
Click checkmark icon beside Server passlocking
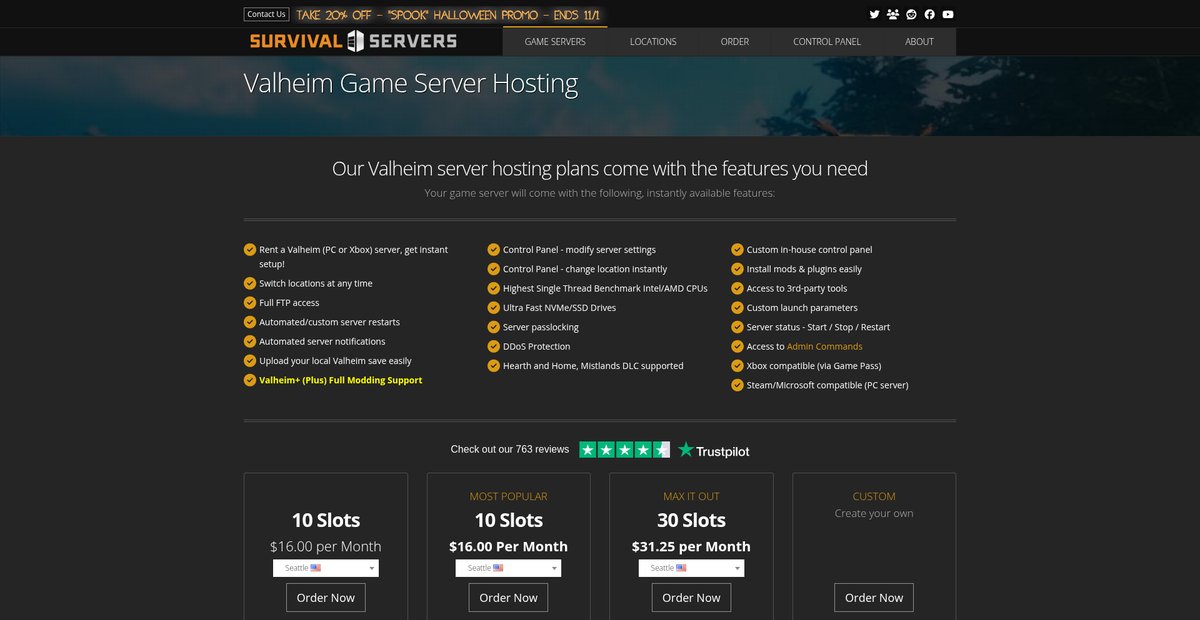(x=494, y=327)
